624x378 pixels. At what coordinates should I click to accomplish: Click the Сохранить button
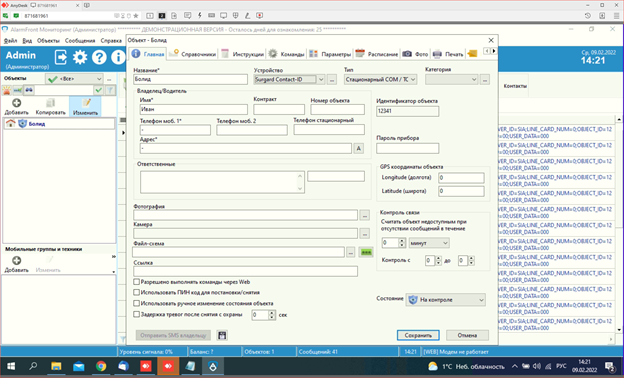[418, 335]
